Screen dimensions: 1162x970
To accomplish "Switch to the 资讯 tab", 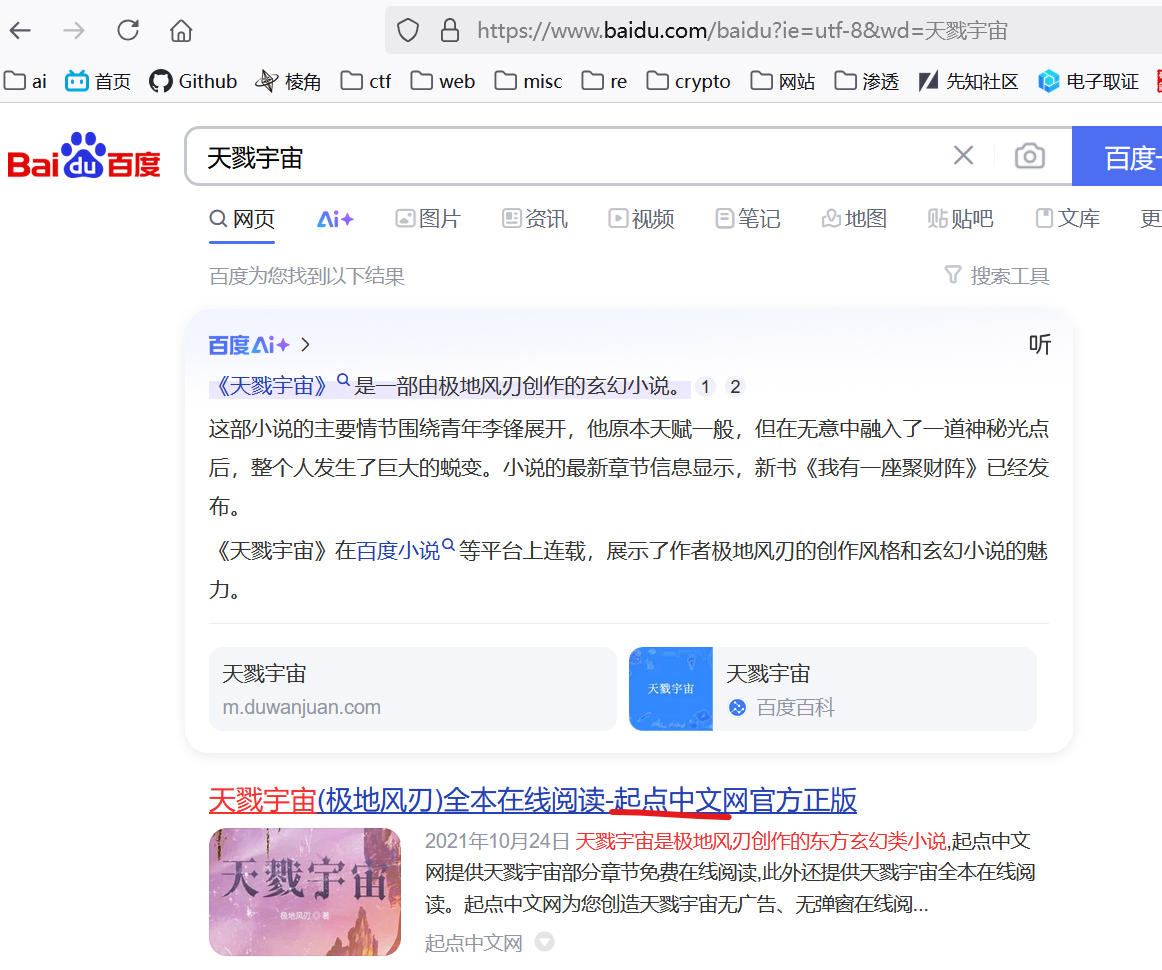I will pyautogui.click(x=534, y=219).
